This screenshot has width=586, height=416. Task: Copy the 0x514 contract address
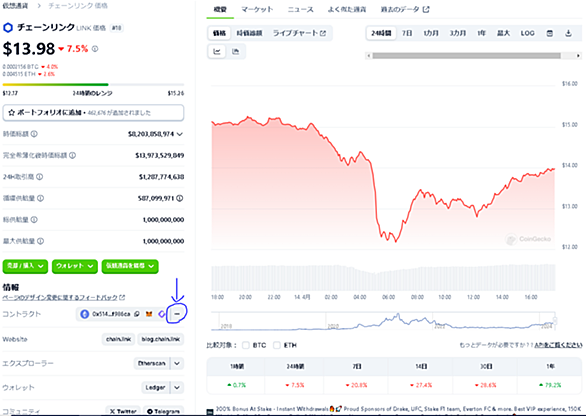(x=137, y=314)
